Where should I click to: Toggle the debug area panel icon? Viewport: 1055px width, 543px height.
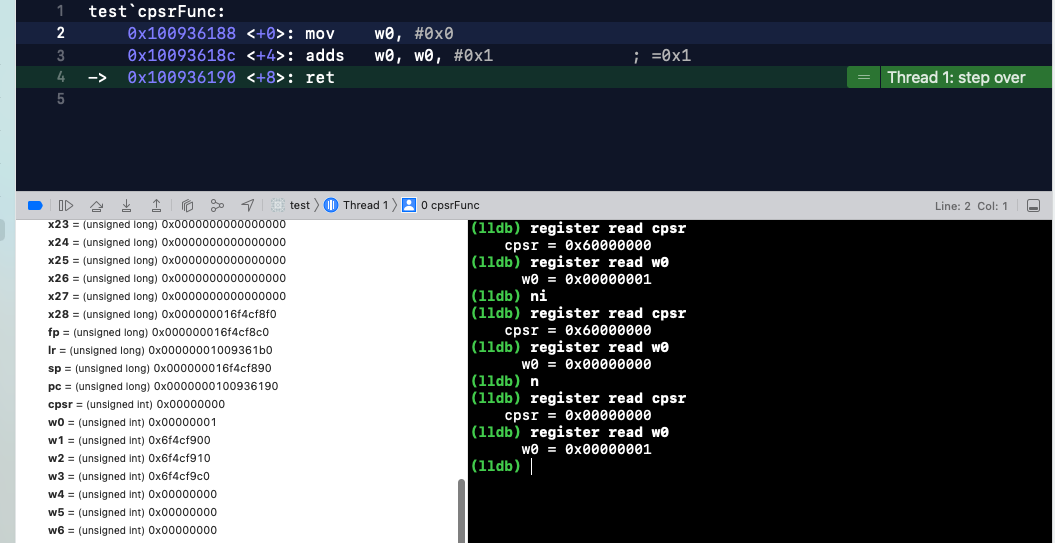(x=1033, y=205)
